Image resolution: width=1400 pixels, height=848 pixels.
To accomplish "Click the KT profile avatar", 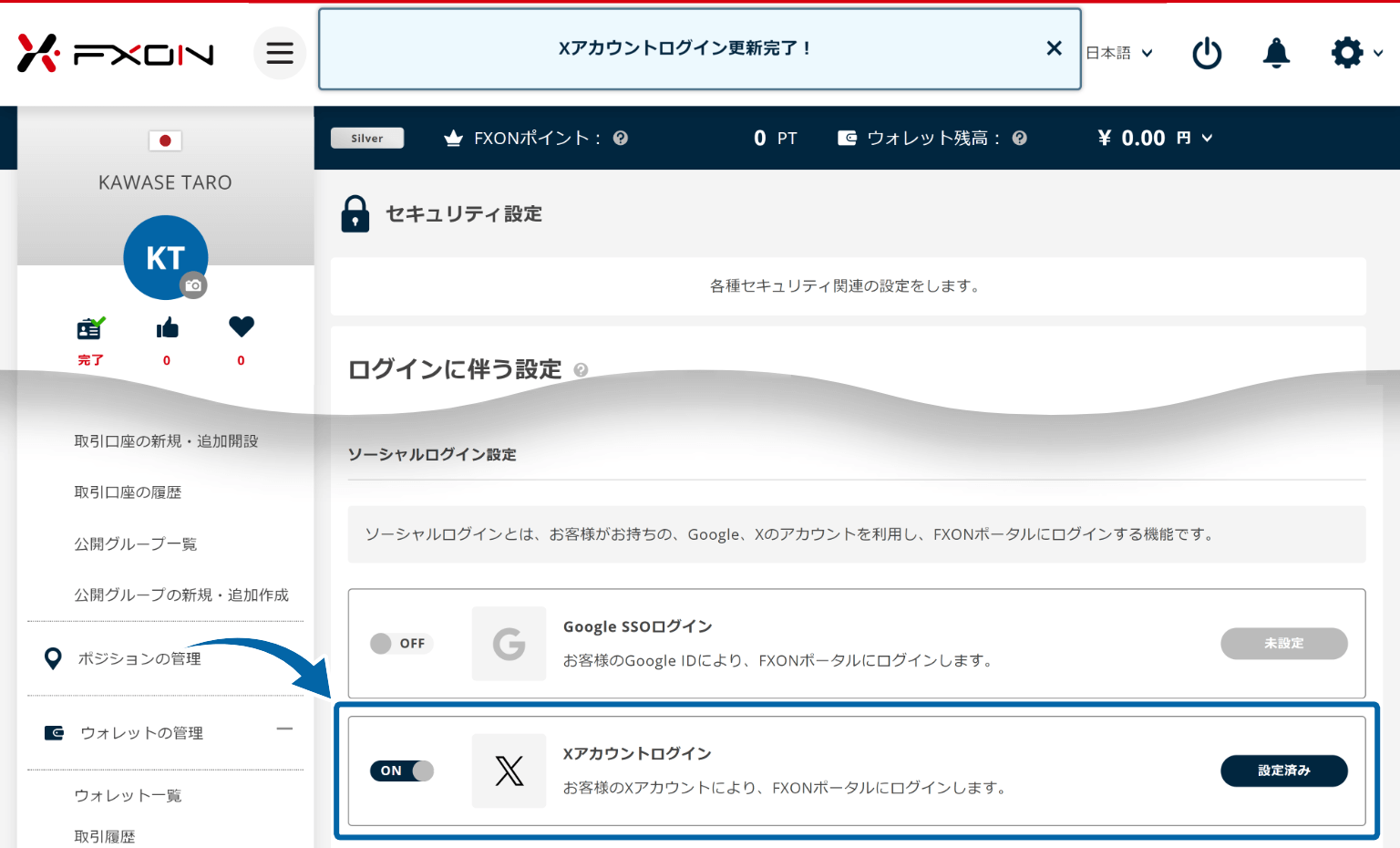I will 165,257.
